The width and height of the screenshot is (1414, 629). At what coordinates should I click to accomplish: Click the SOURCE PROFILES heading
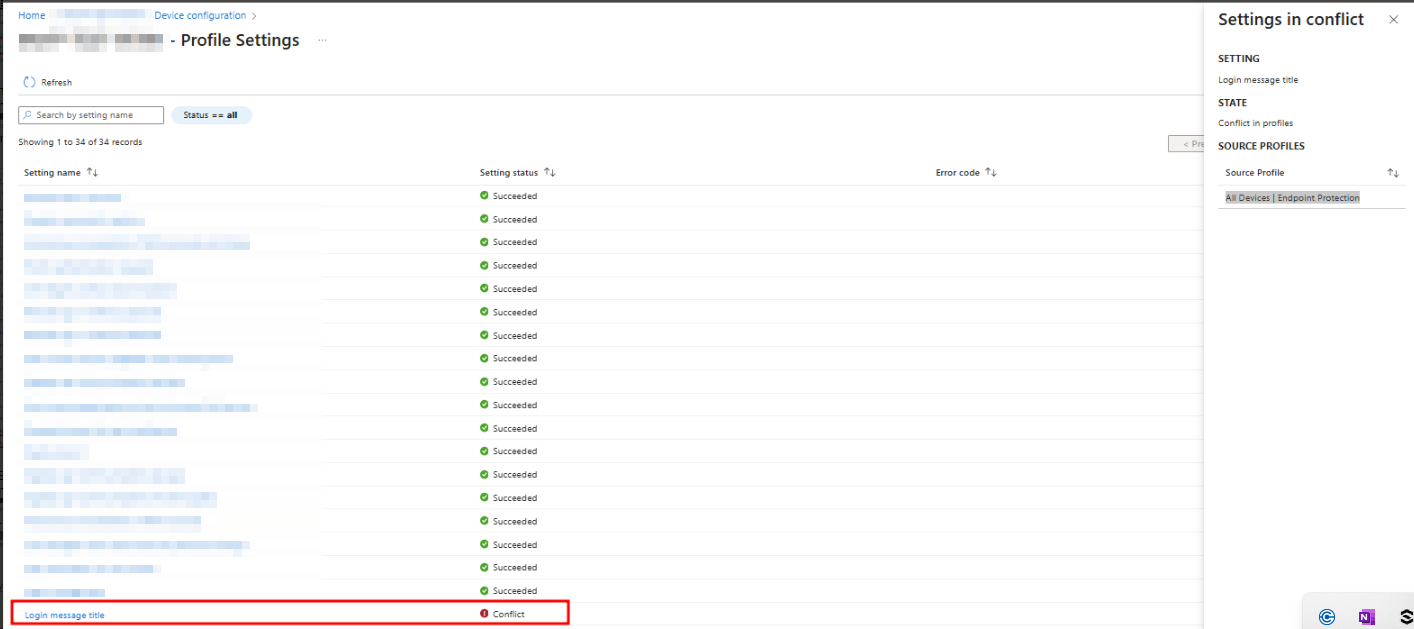coord(1261,146)
